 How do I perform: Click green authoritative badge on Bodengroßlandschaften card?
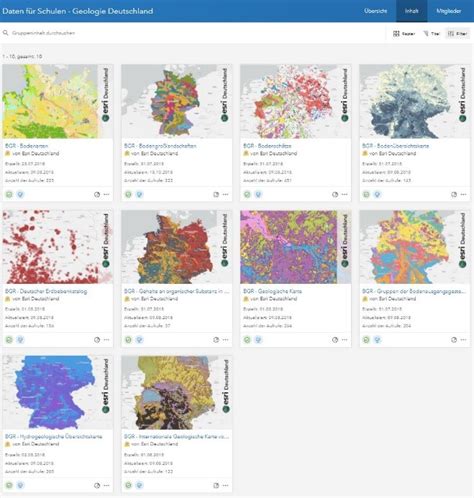coord(128,194)
